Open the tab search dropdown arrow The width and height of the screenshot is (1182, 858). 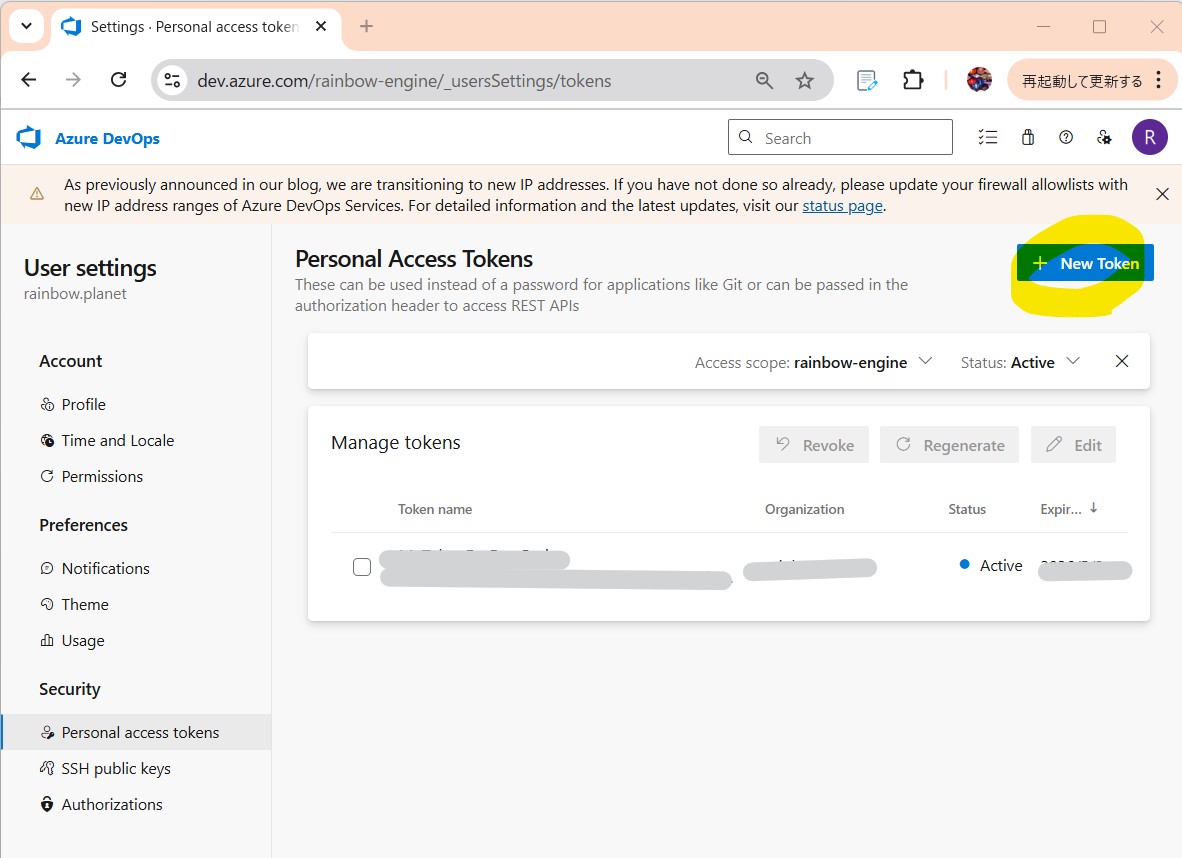click(26, 26)
